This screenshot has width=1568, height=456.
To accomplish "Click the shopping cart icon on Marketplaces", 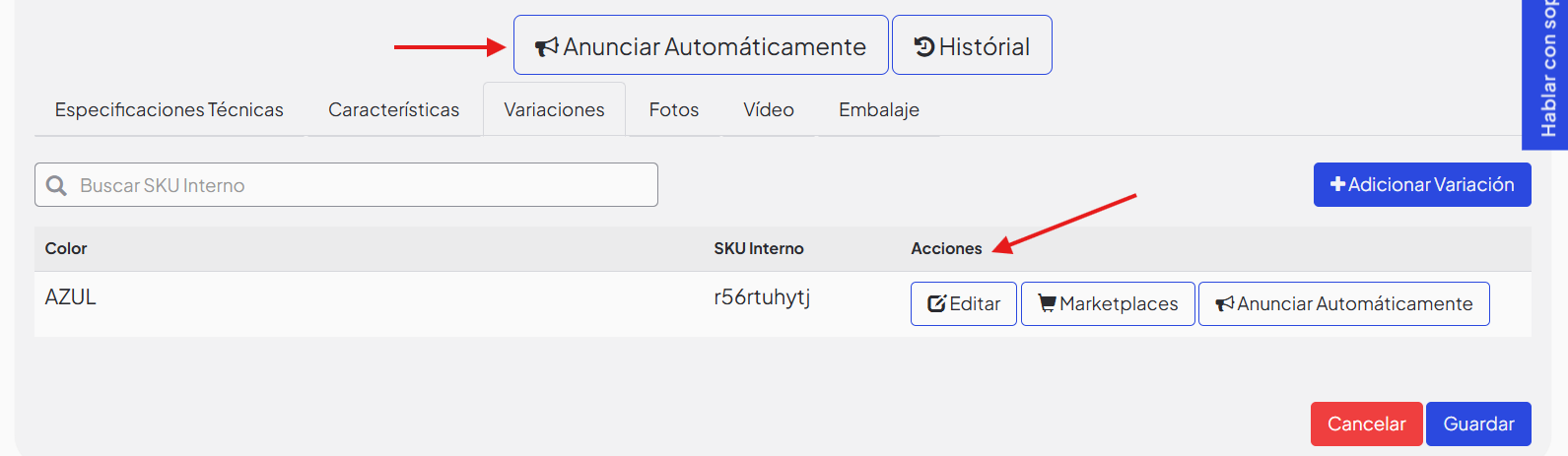I will (x=1048, y=303).
